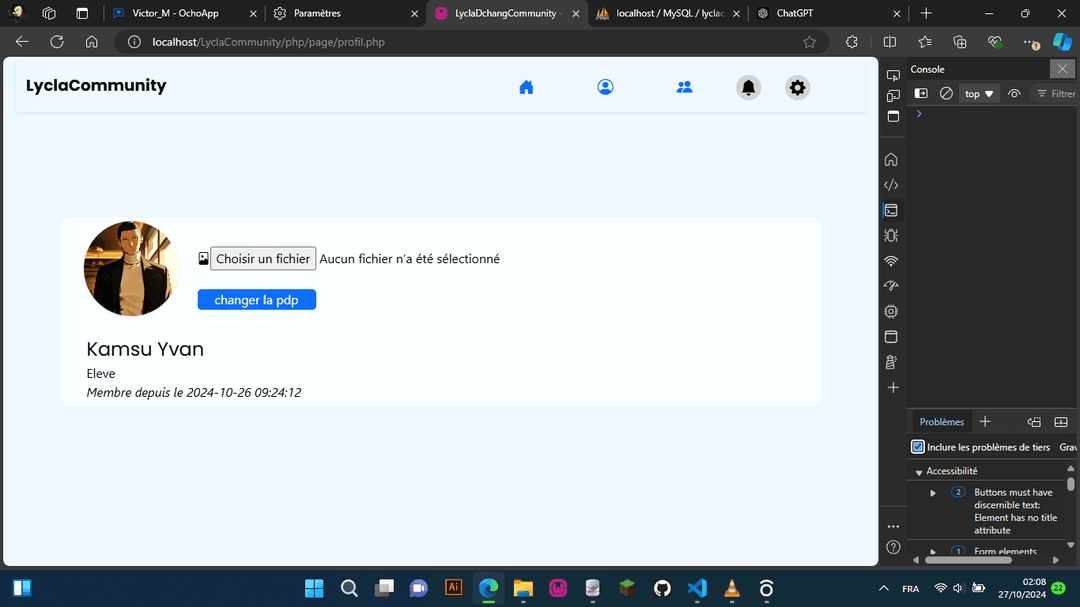Add the page to favorites with star icon
This screenshot has height=607, width=1080.
[809, 42]
